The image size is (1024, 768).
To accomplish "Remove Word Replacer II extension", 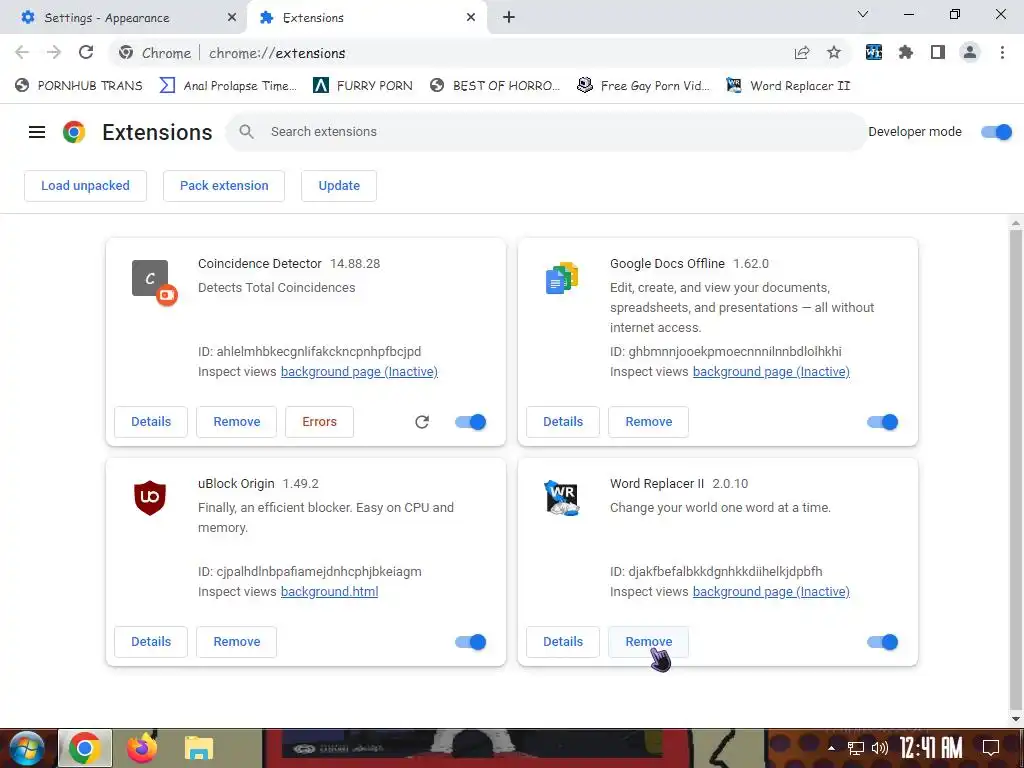I will [648, 642].
